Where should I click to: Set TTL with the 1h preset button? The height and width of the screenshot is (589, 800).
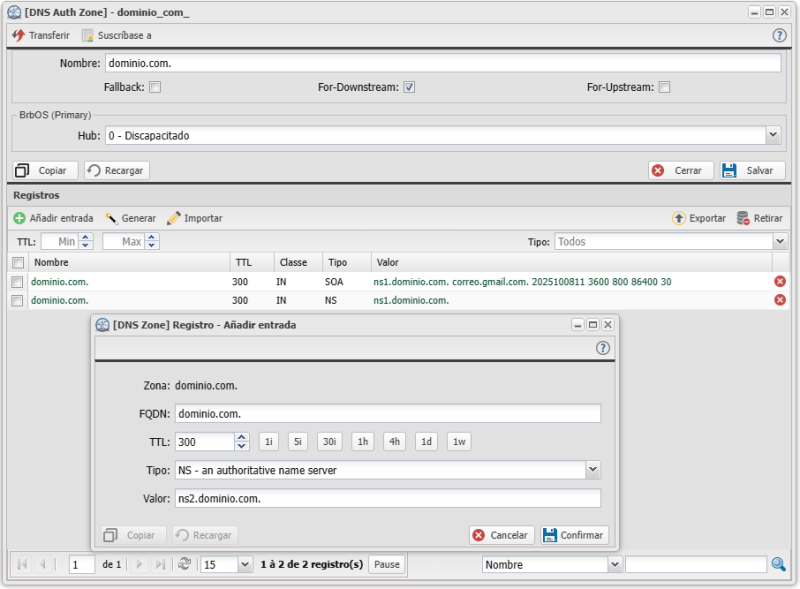click(x=362, y=442)
